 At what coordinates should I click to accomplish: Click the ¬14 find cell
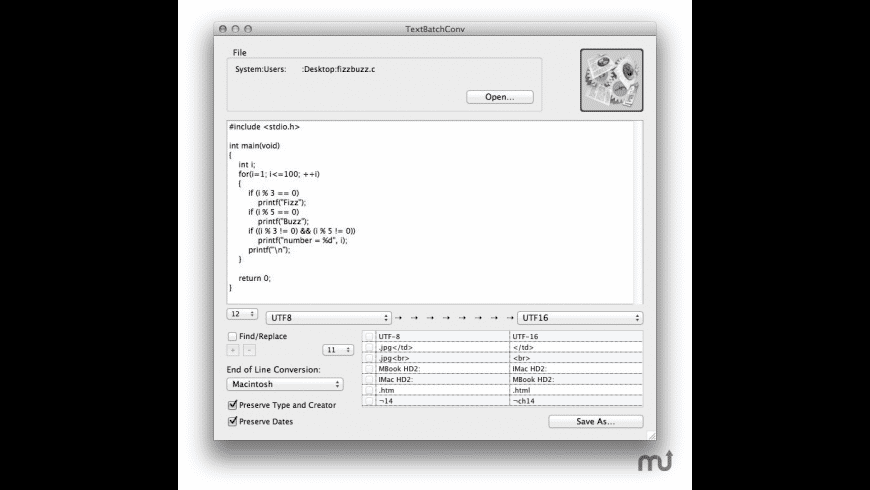[x=442, y=401]
